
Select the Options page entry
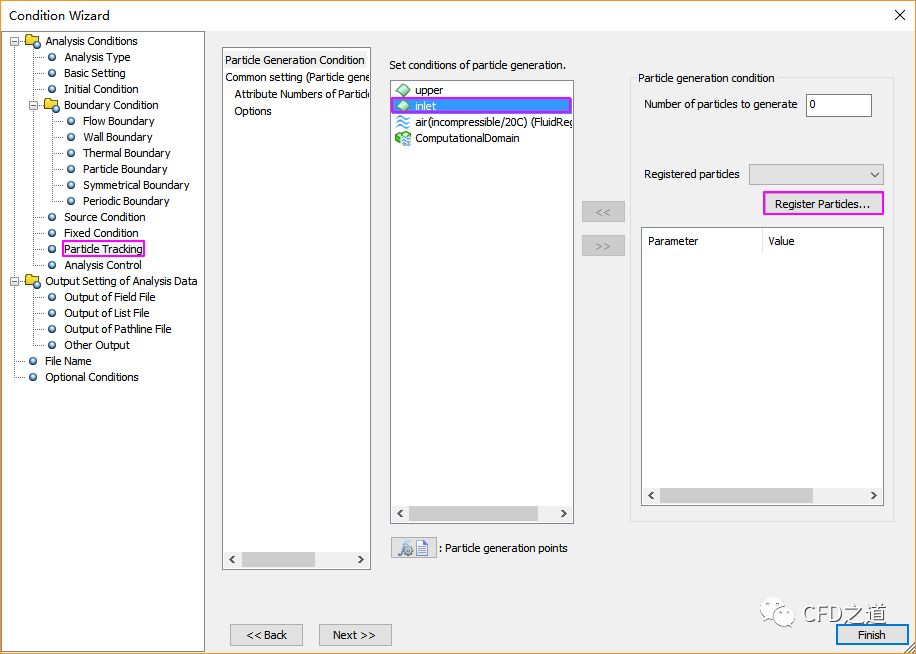pyautogui.click(x=253, y=111)
